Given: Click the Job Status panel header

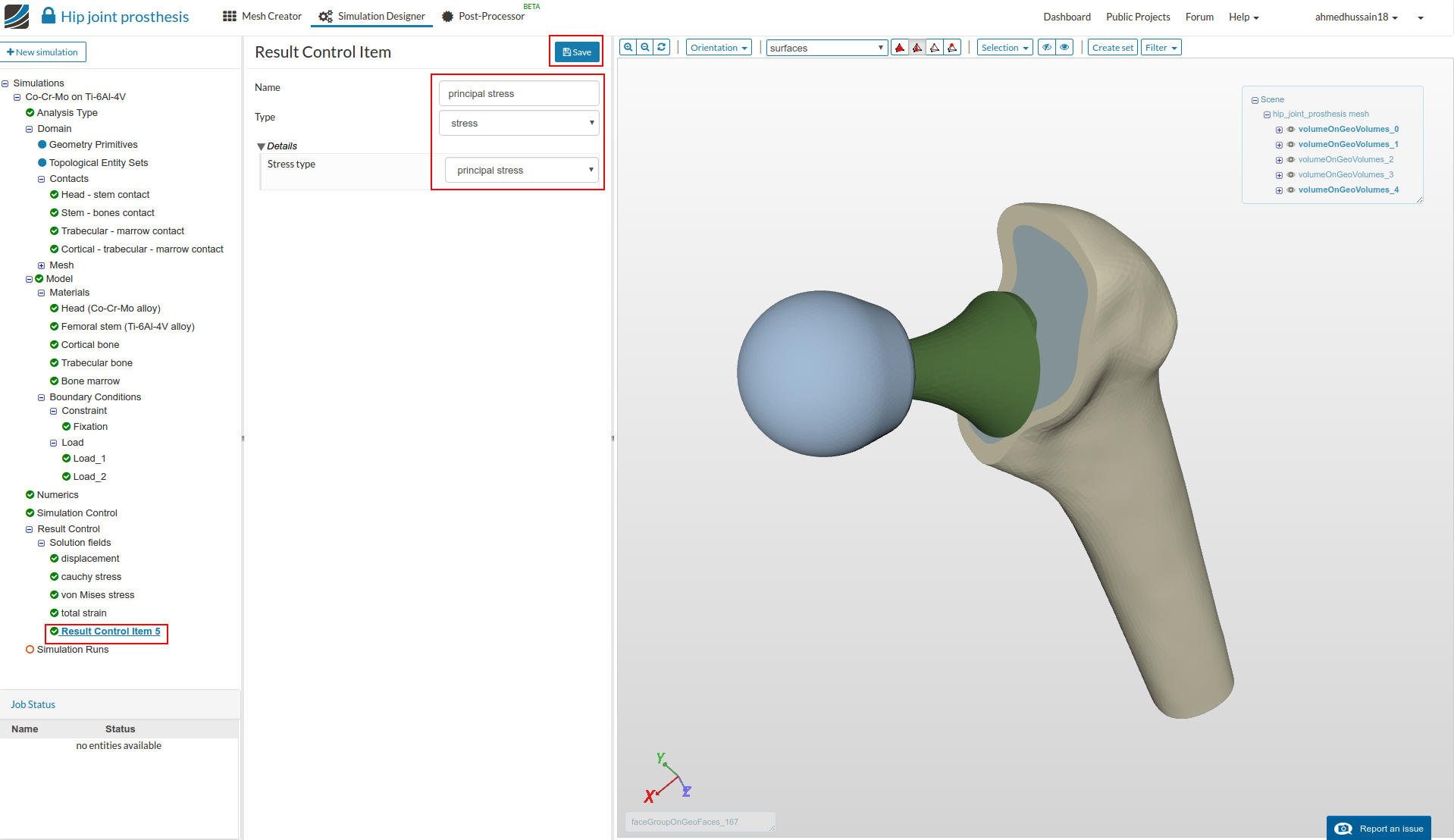Looking at the screenshot, I should tap(120, 704).
